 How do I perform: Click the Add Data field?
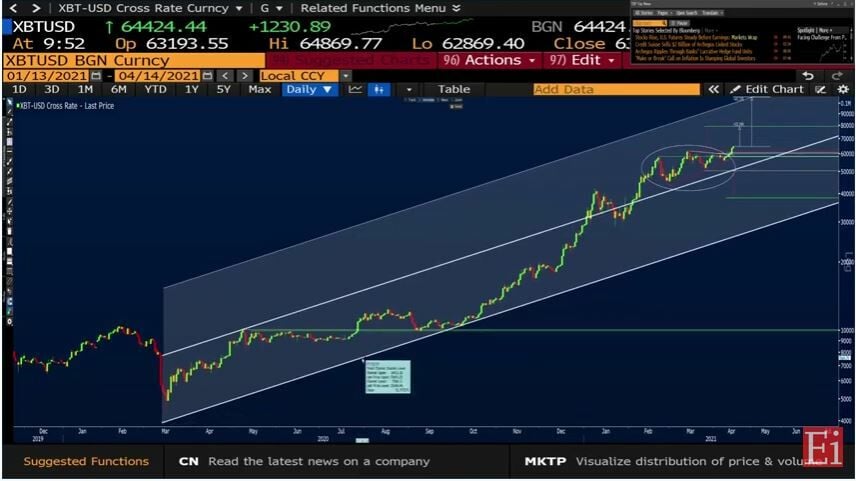pyautogui.click(x=616, y=90)
